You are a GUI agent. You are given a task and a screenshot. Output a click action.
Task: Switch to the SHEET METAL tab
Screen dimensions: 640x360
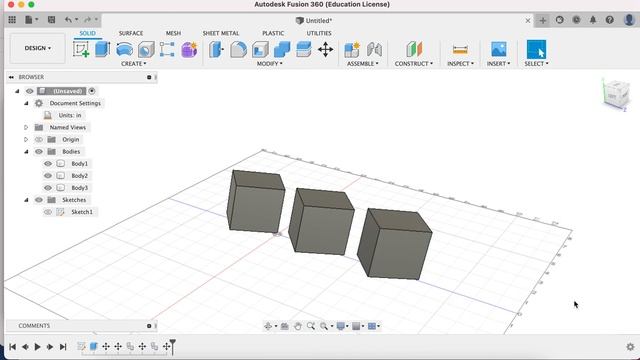tap(221, 33)
